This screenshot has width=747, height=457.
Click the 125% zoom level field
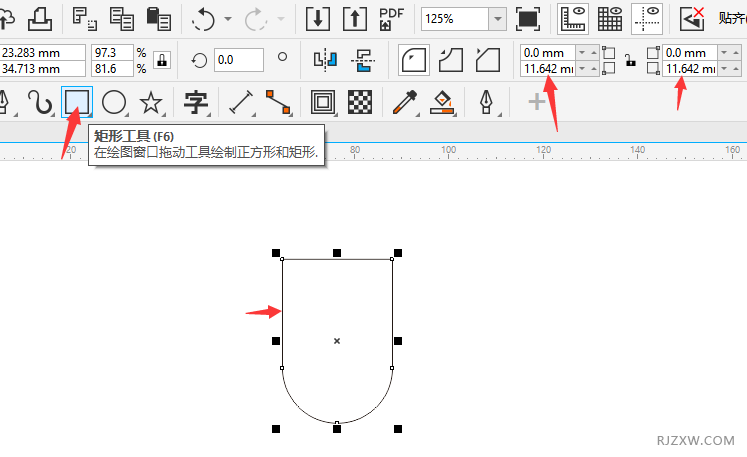pyautogui.click(x=455, y=19)
